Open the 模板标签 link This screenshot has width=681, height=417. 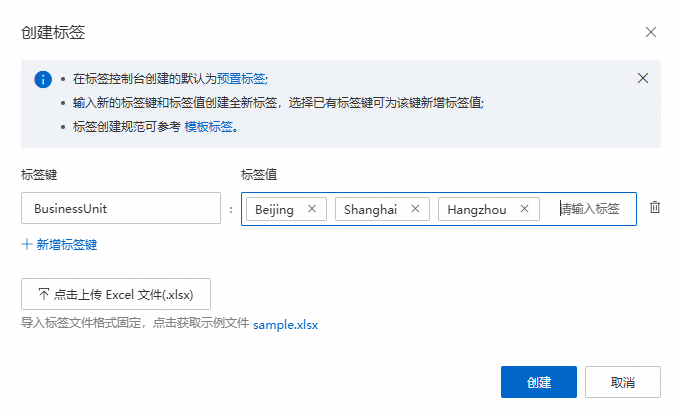click(208, 127)
